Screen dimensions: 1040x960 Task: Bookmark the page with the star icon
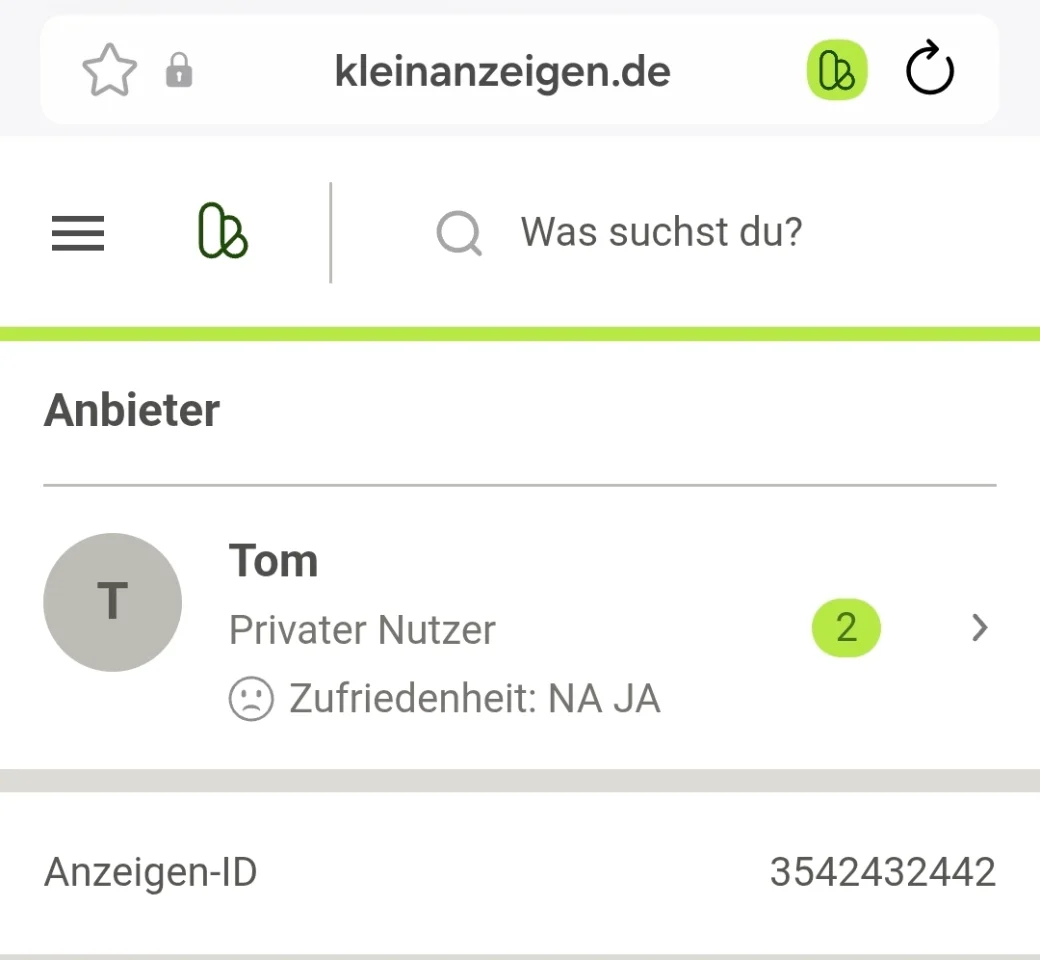point(109,70)
